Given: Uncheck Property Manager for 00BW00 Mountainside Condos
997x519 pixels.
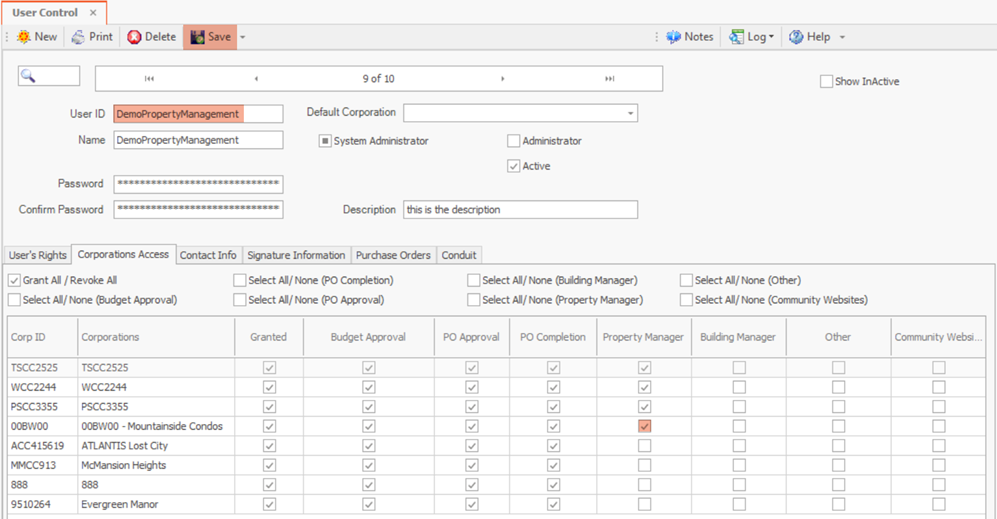Looking at the screenshot, I should (x=644, y=426).
